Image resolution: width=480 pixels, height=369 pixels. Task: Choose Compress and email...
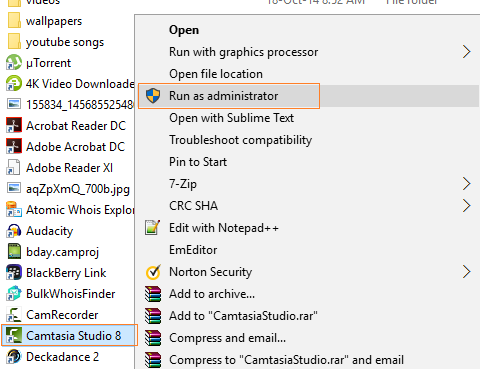[228, 338]
